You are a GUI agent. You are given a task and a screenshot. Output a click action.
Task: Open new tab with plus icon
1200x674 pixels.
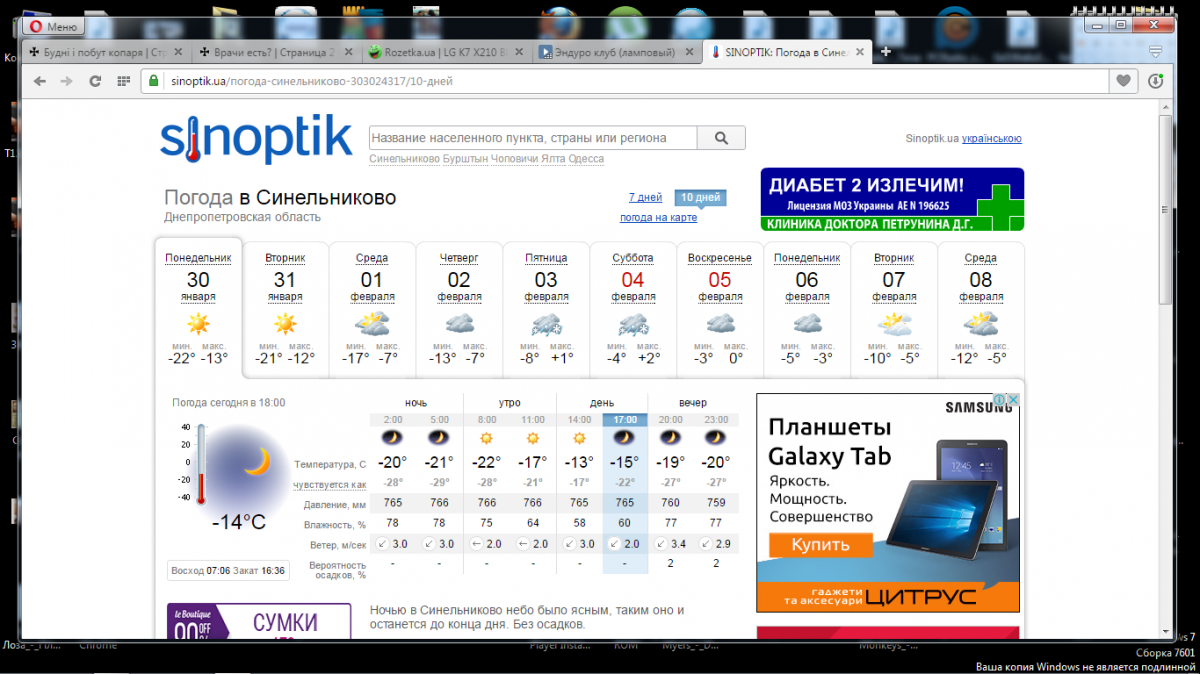click(884, 52)
